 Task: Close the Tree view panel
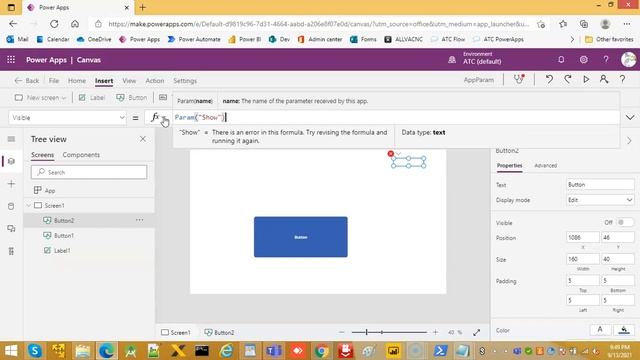(x=142, y=139)
